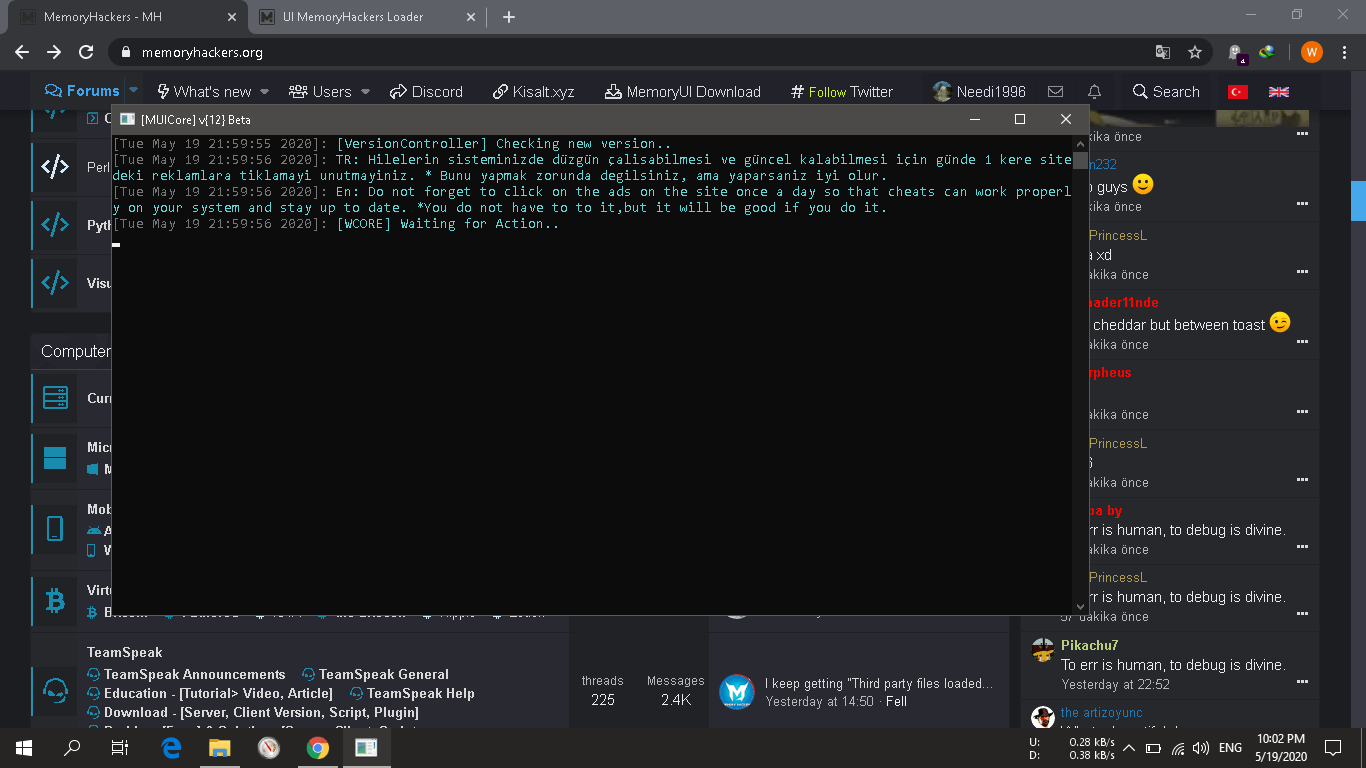Click the TeamSpeak headset forum icon
The height and width of the screenshot is (768, 1366).
[54, 690]
